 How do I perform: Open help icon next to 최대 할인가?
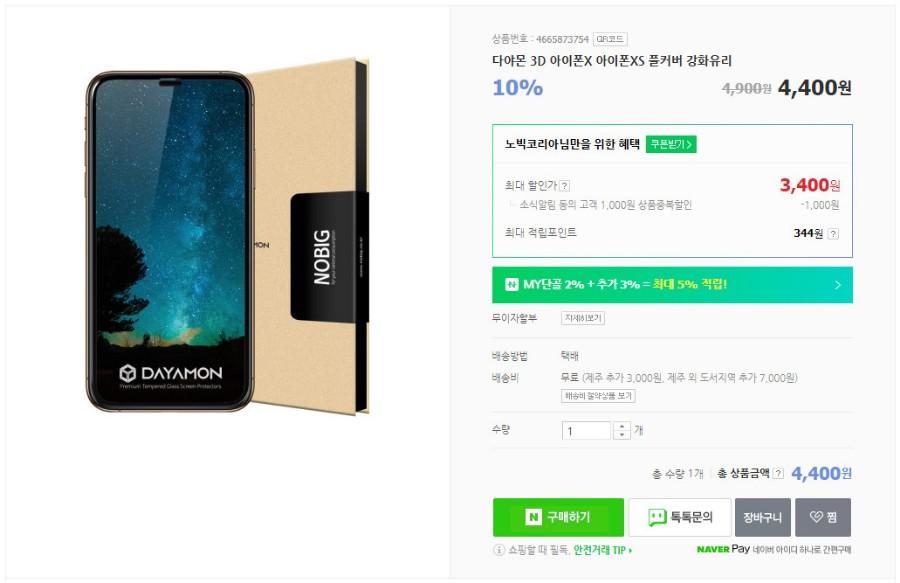point(565,186)
